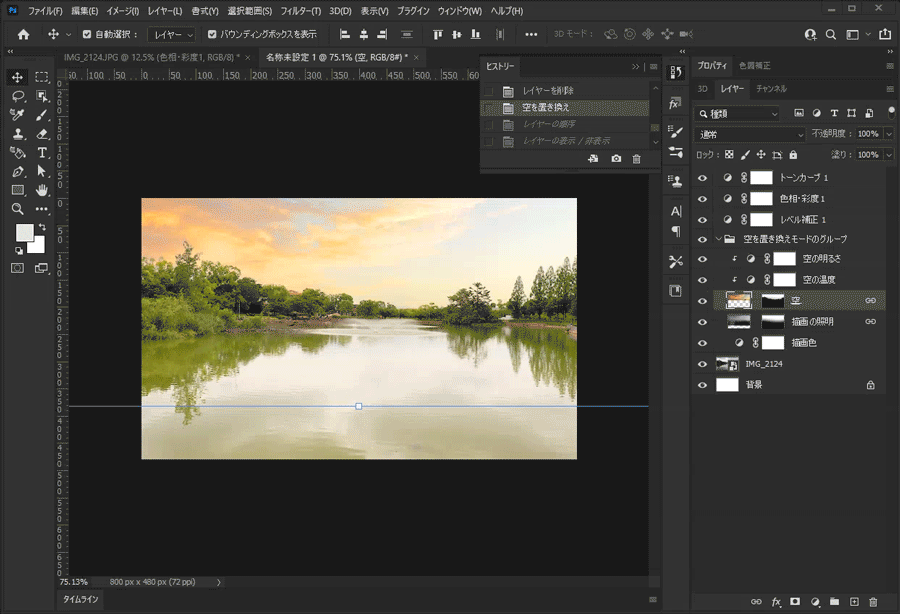The height and width of the screenshot is (614, 900).
Task: Create new snapshot camera icon in History
Action: tap(616, 159)
